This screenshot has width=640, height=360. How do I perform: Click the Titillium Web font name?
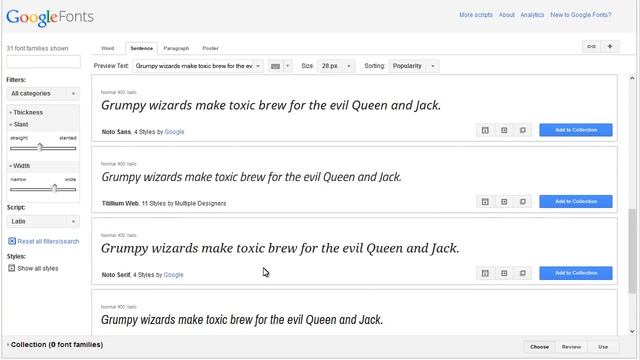coord(120,203)
